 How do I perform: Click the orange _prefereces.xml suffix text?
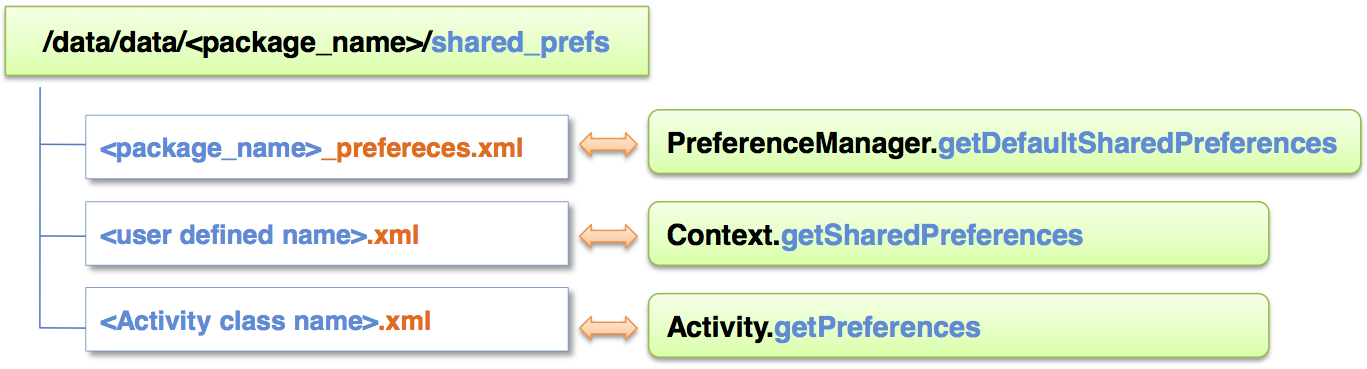click(422, 147)
